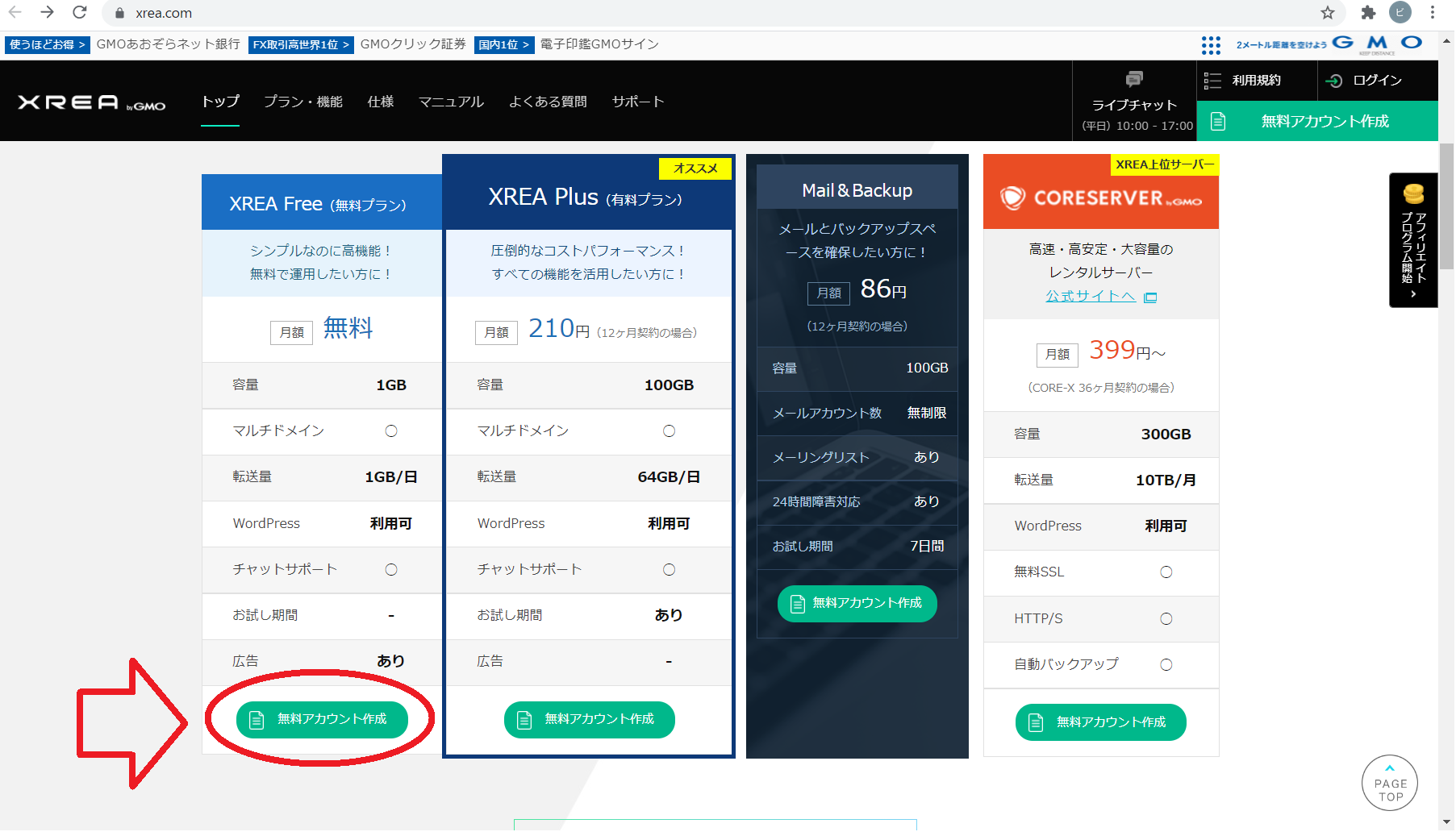1456x836 pixels.
Task: Click the 86円 price text
Action: pos(883,289)
